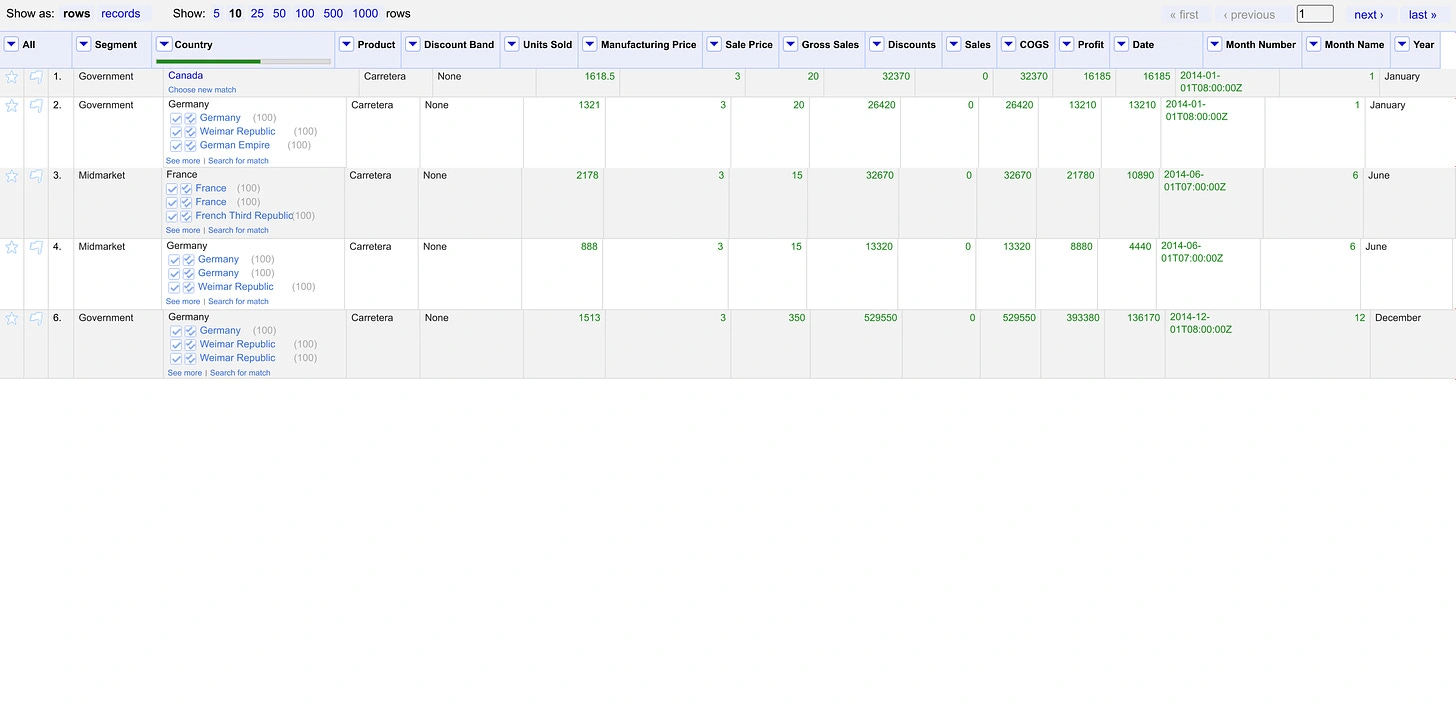Viewport: 1456px width, 710px height.
Task: Open the Segment column dropdown
Action: (x=84, y=44)
